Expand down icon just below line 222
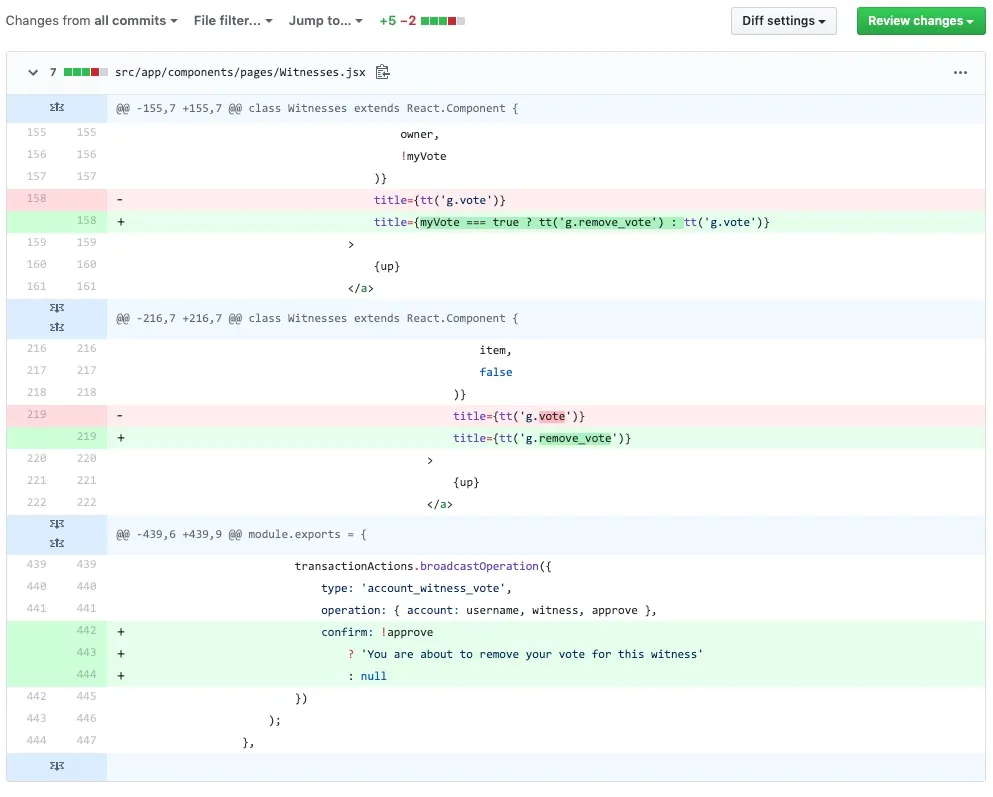The height and width of the screenshot is (797, 993). 57,524
